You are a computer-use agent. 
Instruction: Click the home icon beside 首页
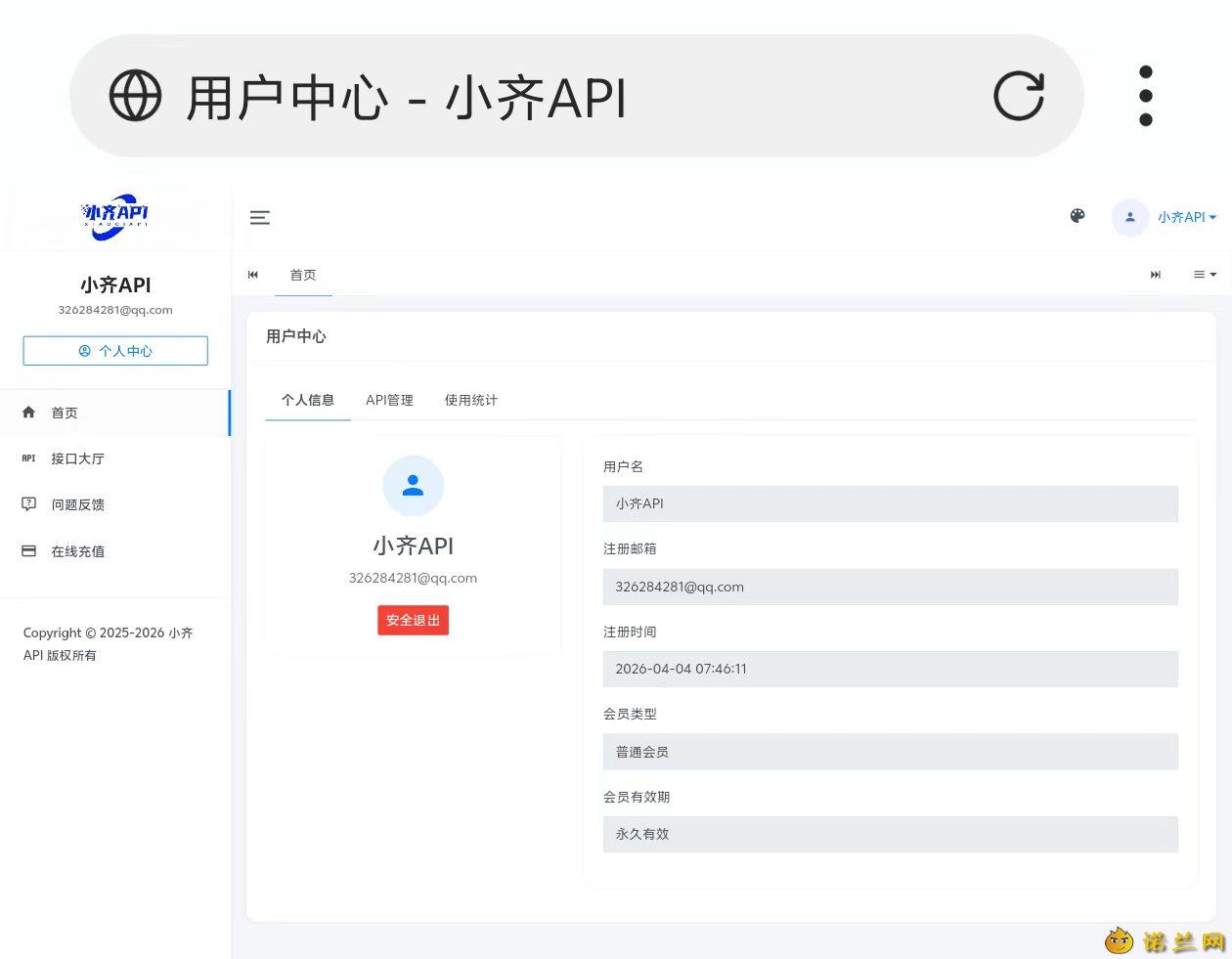pos(29,413)
